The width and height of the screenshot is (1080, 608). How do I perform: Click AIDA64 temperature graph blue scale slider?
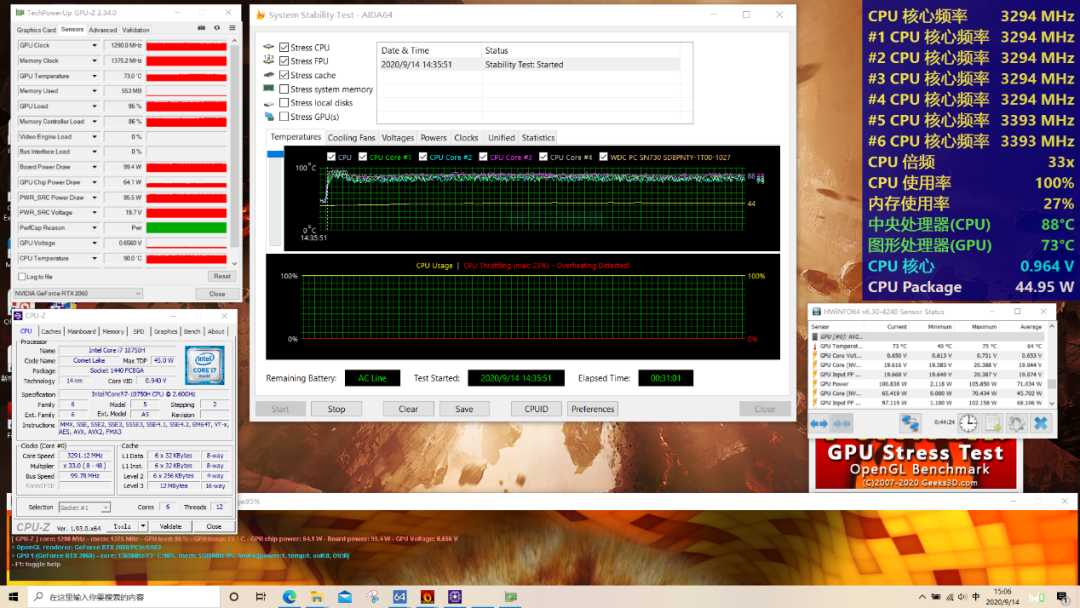(275, 154)
